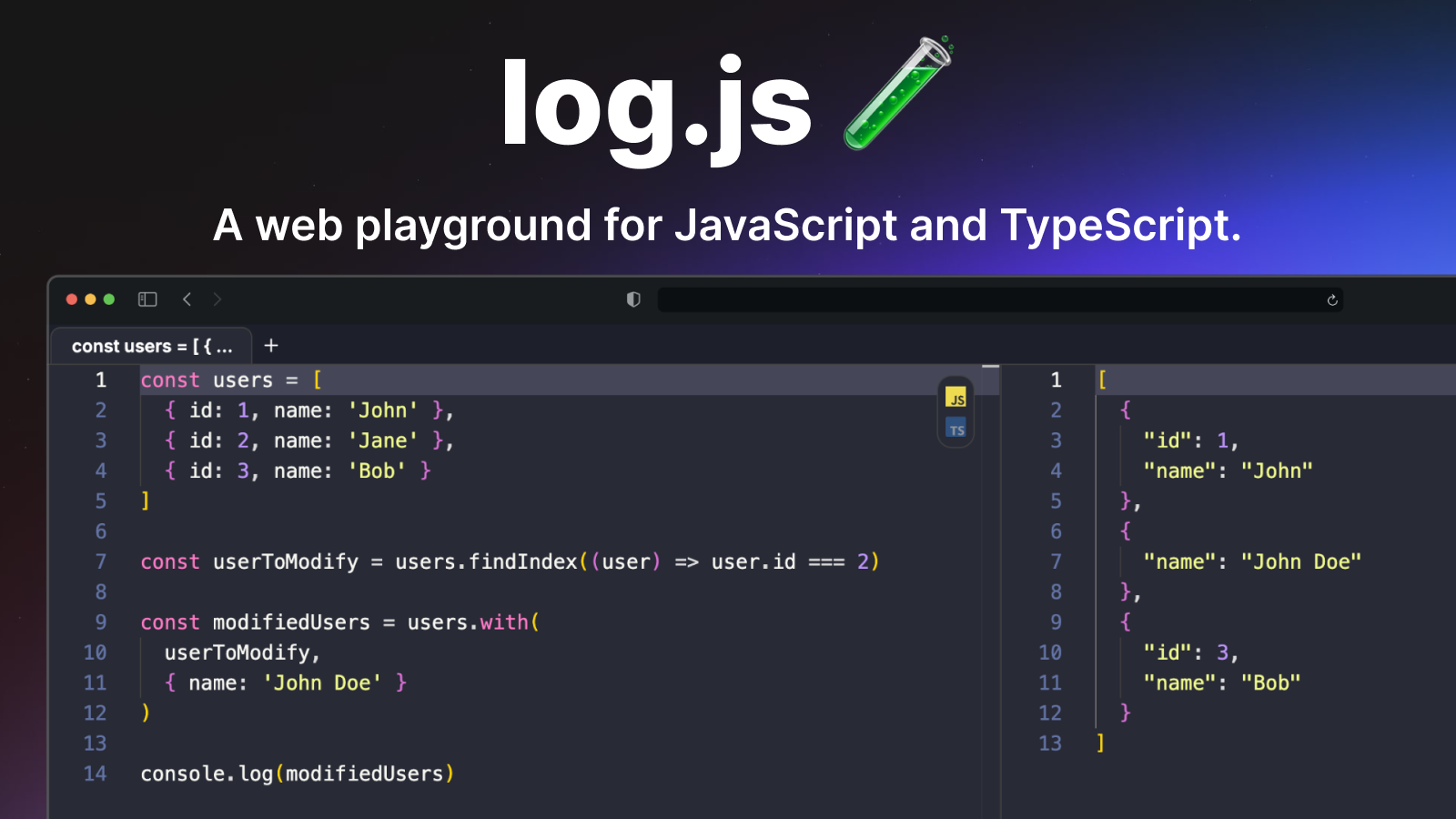This screenshot has width=1456, height=819.
Task: Click output '"id": 3,' line
Action: (1190, 652)
